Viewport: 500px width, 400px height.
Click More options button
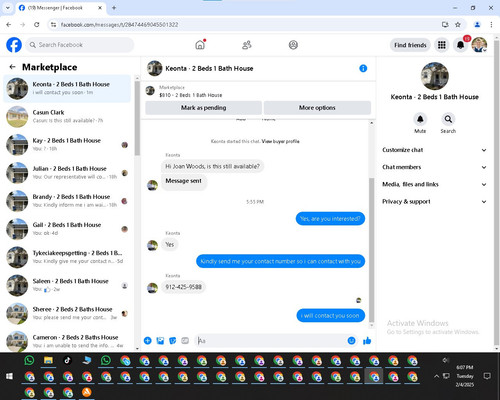coord(317,108)
